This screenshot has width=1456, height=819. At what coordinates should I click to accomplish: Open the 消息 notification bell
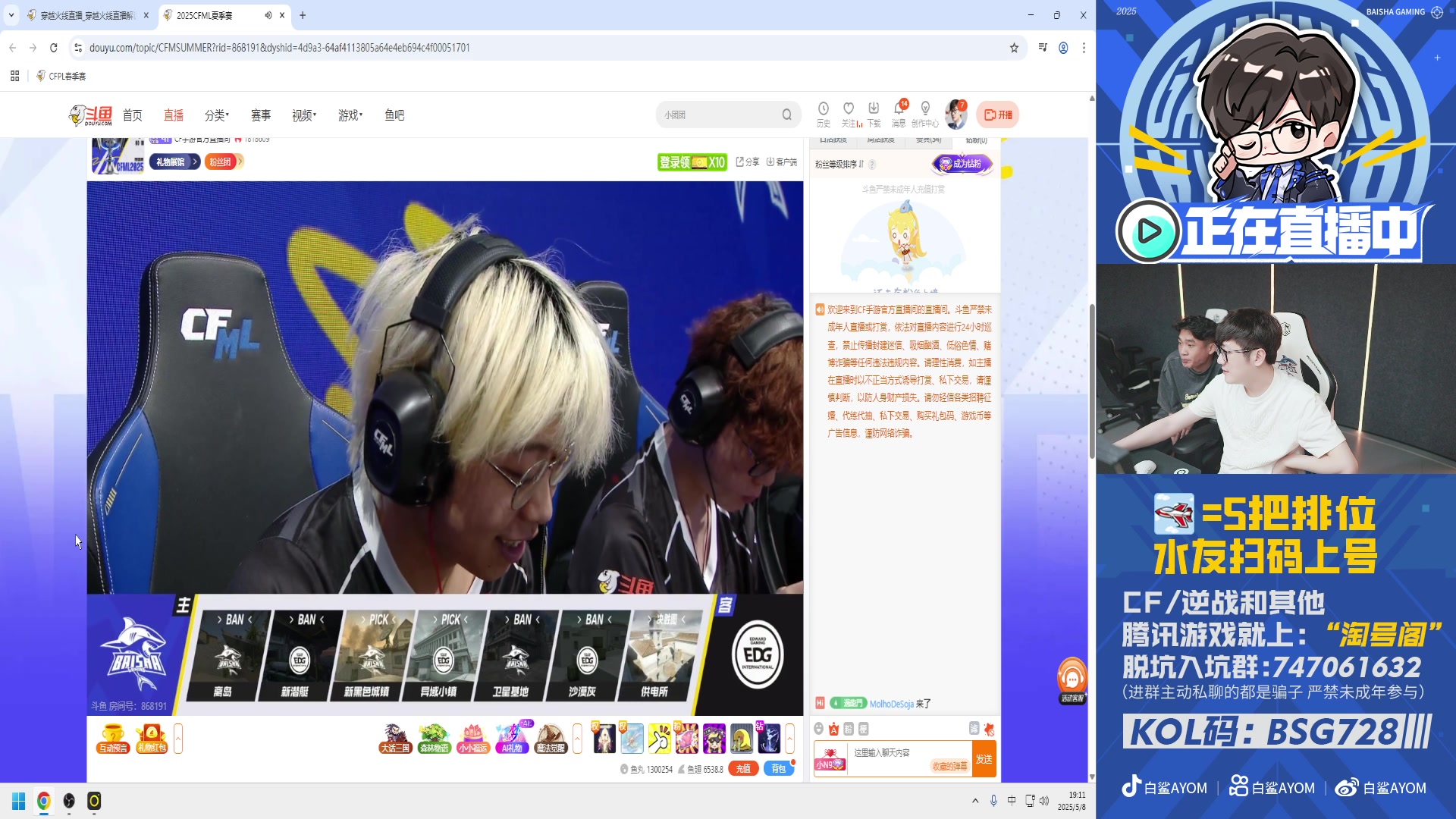(x=899, y=109)
